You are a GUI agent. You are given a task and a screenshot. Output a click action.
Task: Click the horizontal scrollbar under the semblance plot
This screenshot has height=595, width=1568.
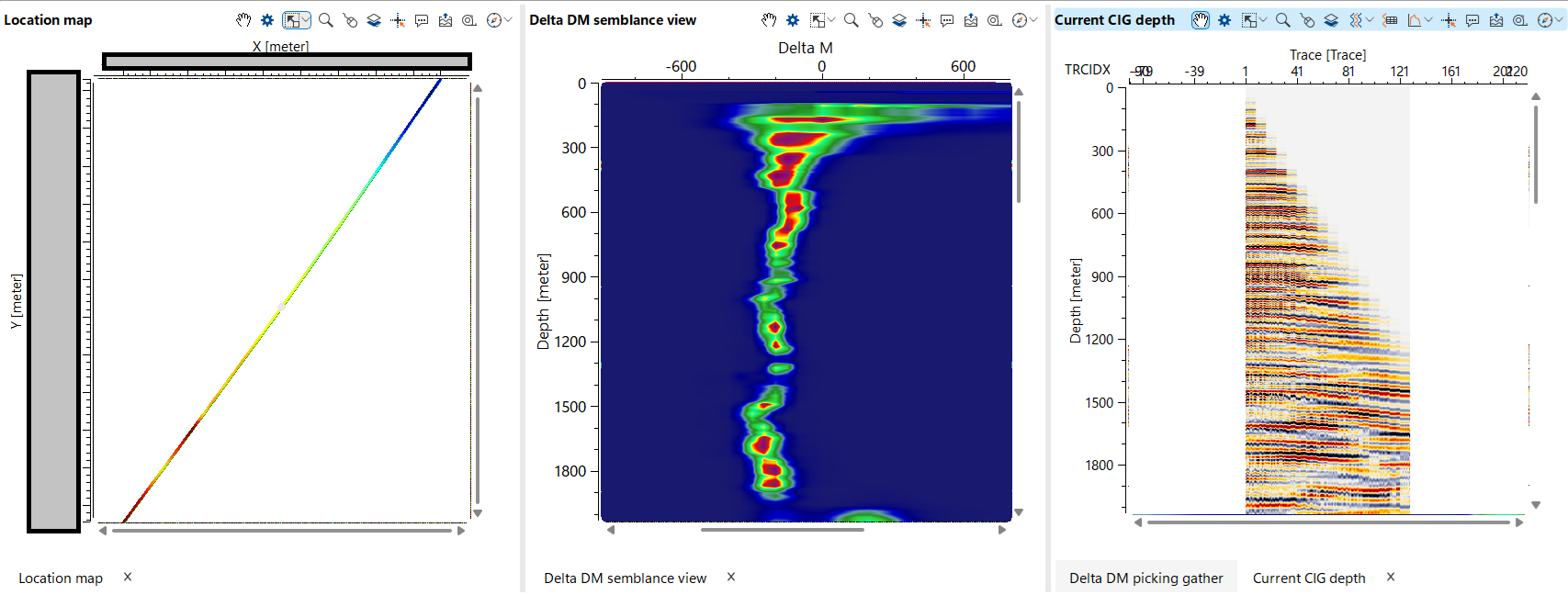[x=782, y=530]
